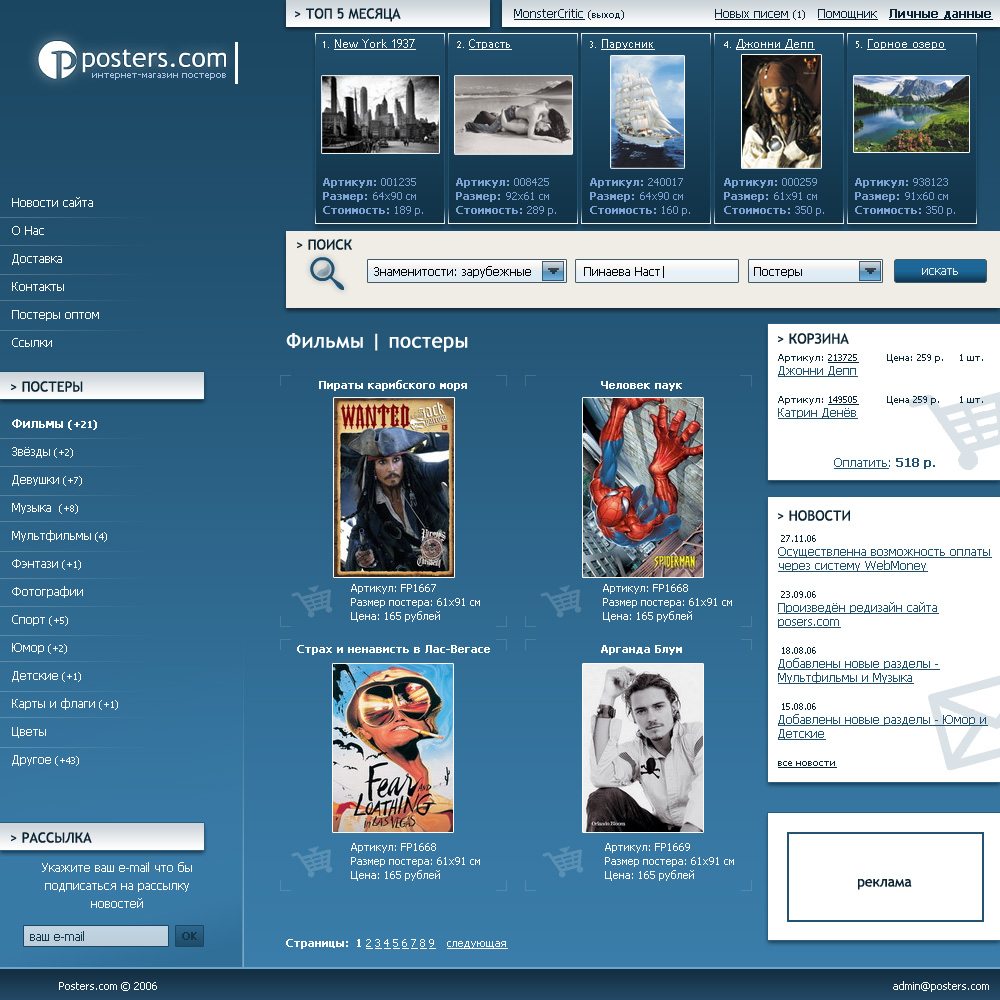Click the search text field with Пинаева Наст
The width and height of the screenshot is (1000, 1000).
656,271
